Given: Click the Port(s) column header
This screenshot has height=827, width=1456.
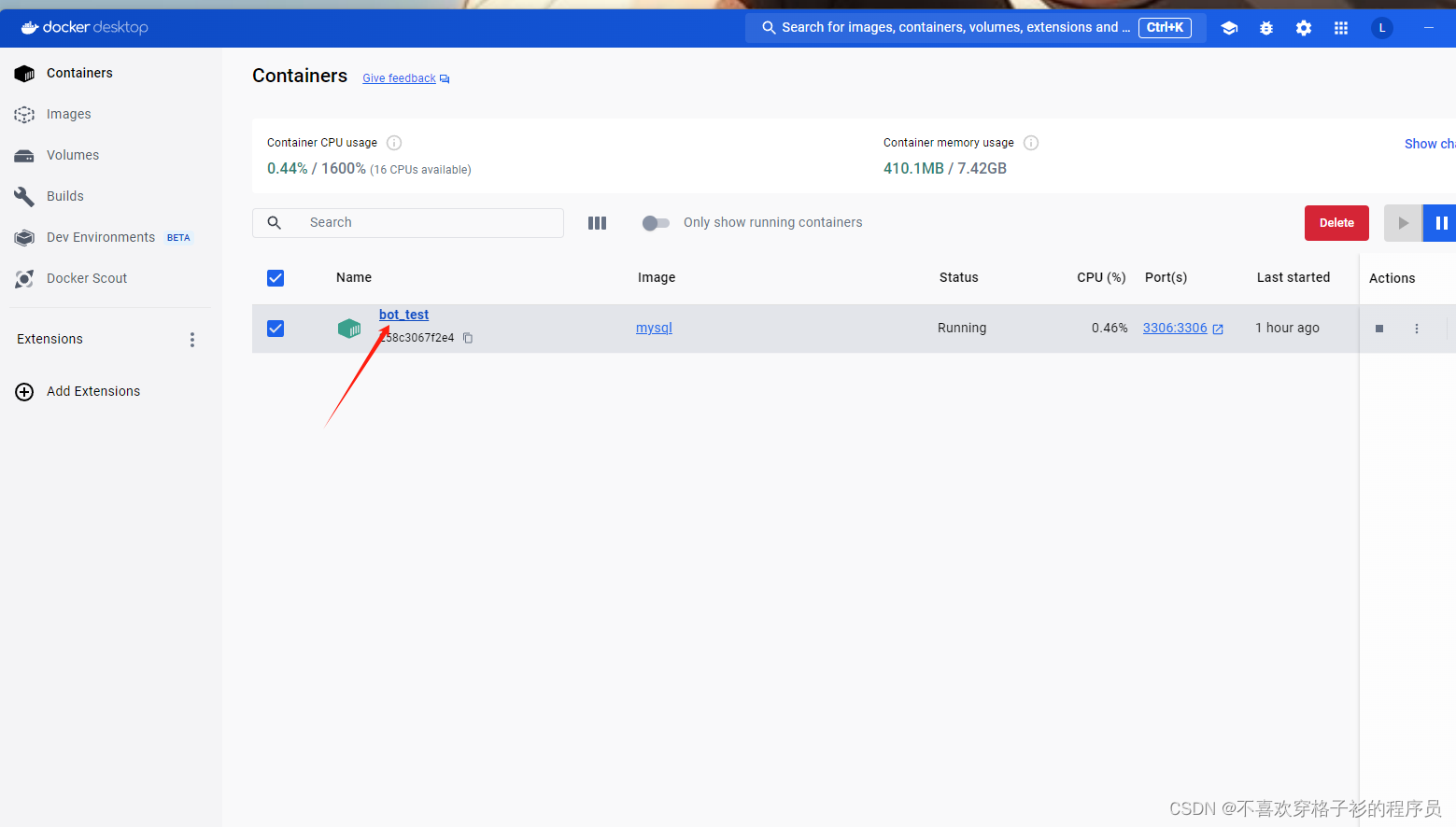Looking at the screenshot, I should [1166, 277].
